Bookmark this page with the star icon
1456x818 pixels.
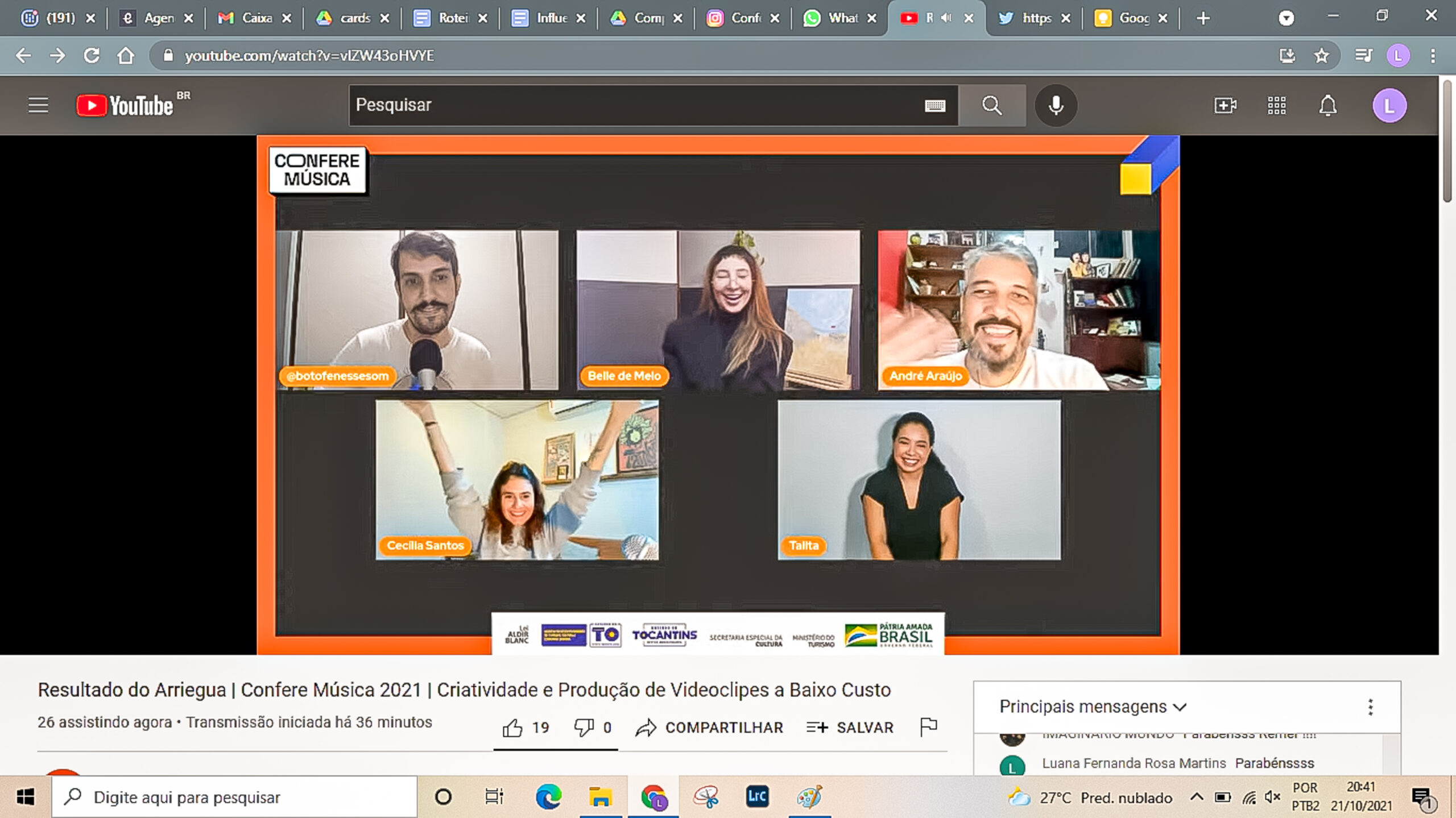pyautogui.click(x=1321, y=55)
